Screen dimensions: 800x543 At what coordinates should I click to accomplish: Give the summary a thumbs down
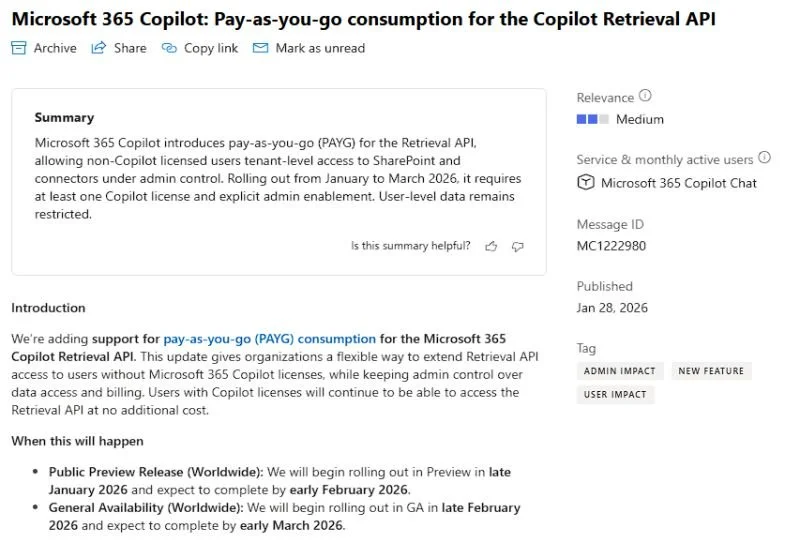[x=517, y=246]
